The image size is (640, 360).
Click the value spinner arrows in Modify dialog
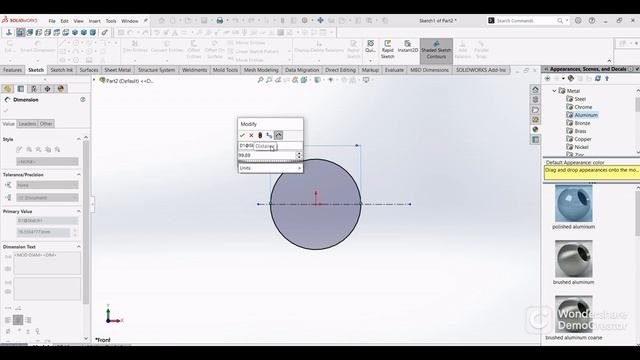(299, 155)
